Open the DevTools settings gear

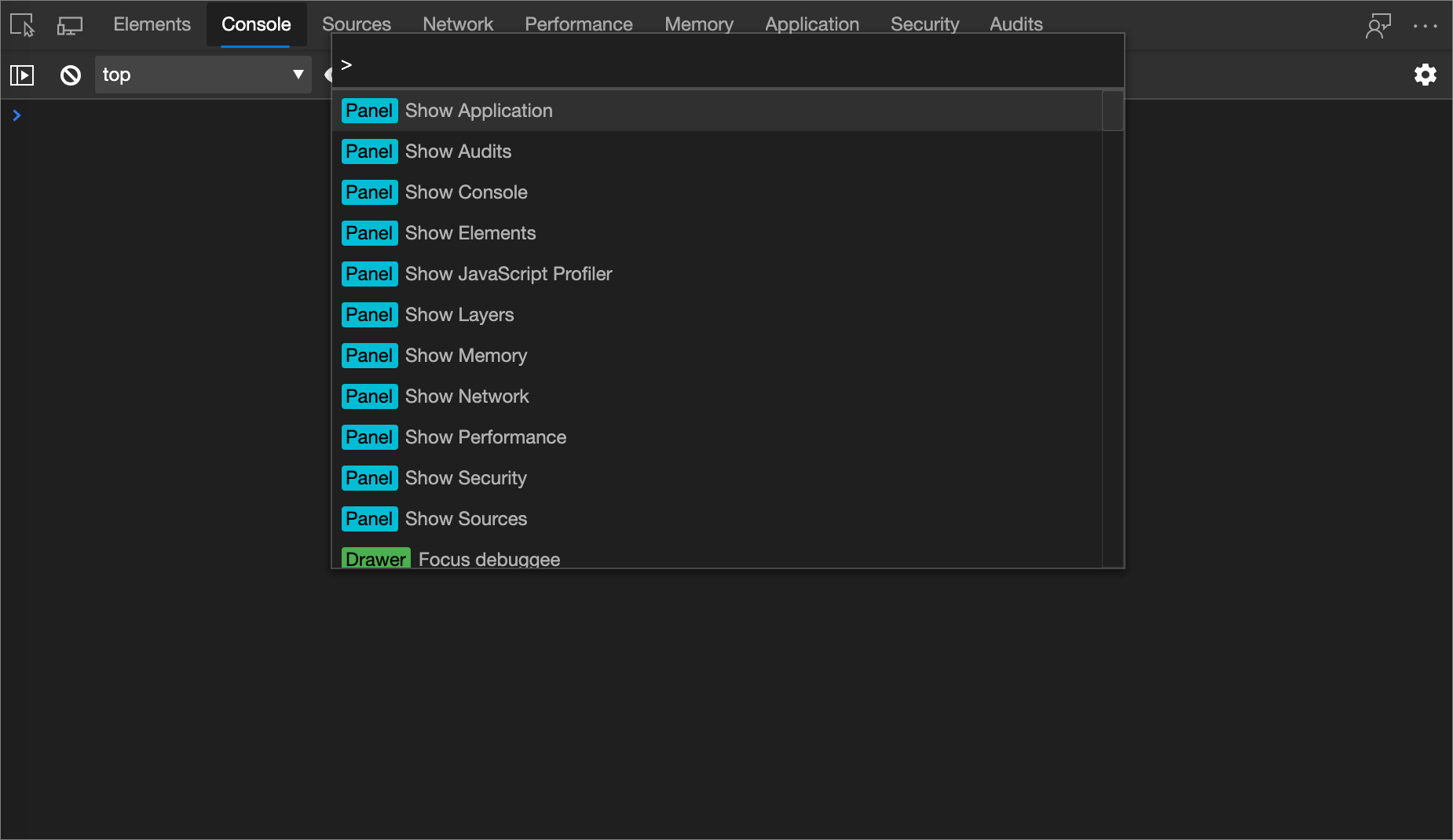pyautogui.click(x=1426, y=75)
